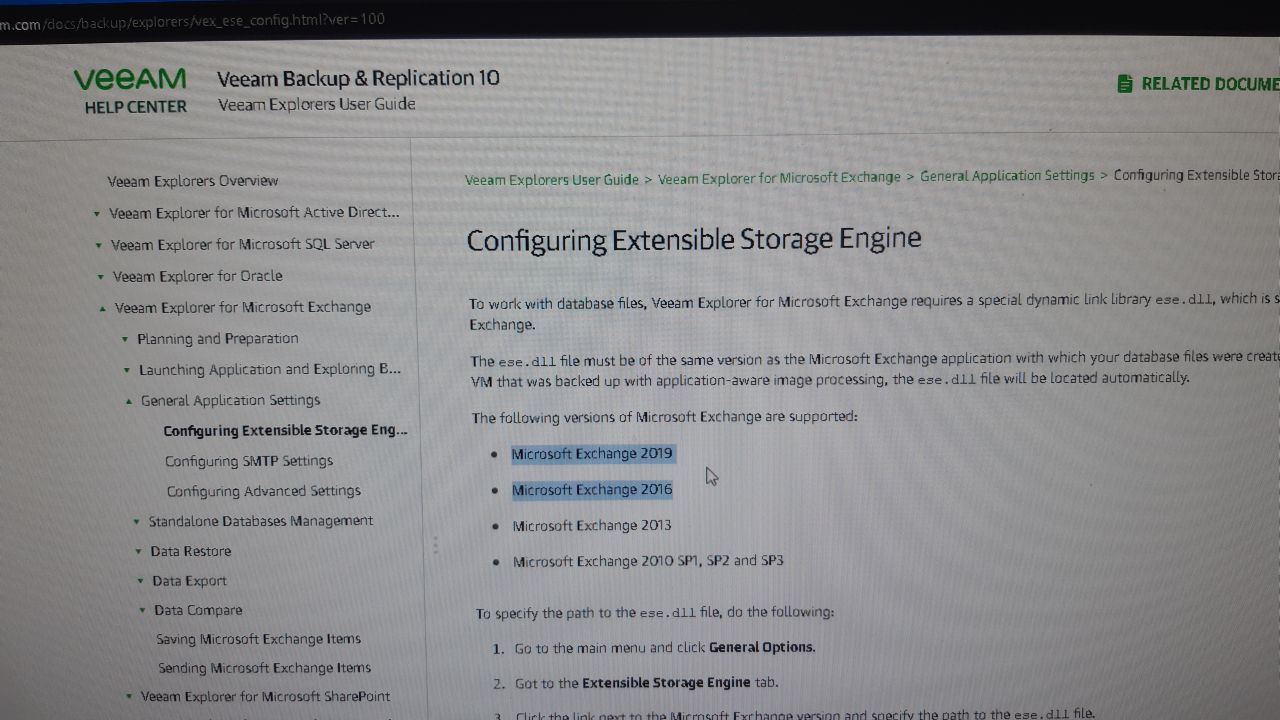Click the browser address bar URL
Viewport: 1280px width, 720px height.
click(x=192, y=20)
